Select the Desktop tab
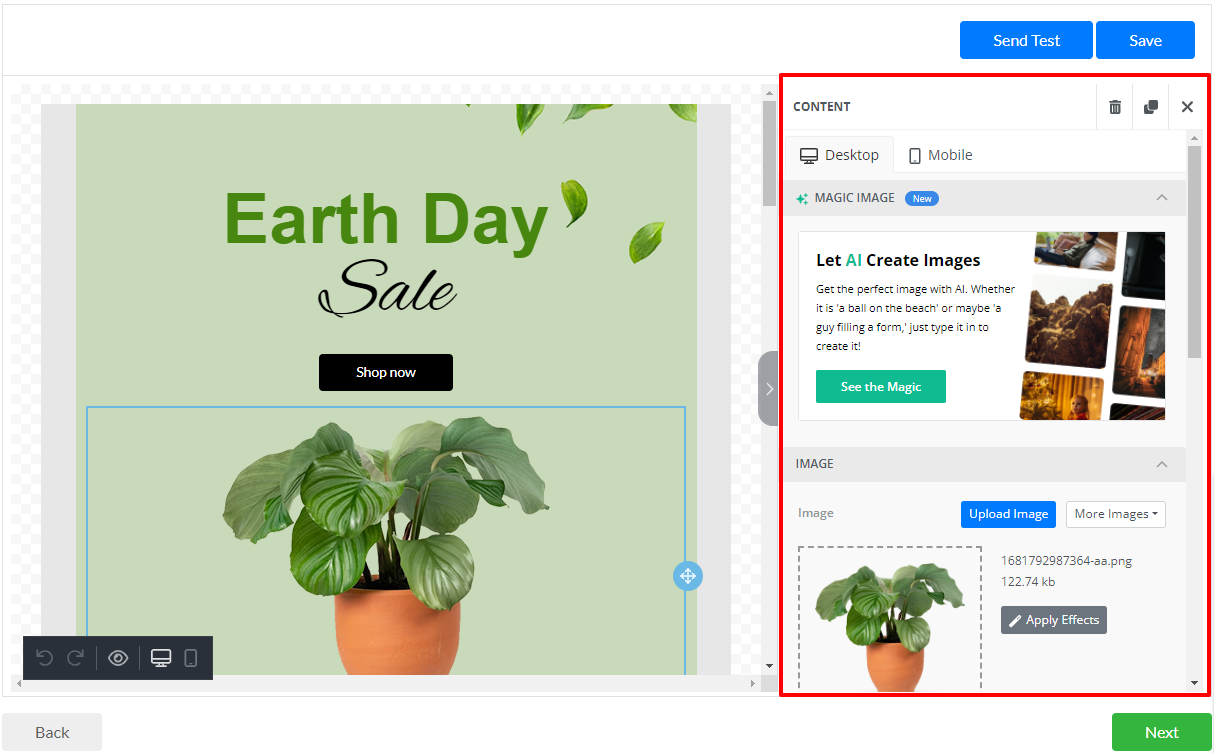The image size is (1214, 753). (x=839, y=155)
